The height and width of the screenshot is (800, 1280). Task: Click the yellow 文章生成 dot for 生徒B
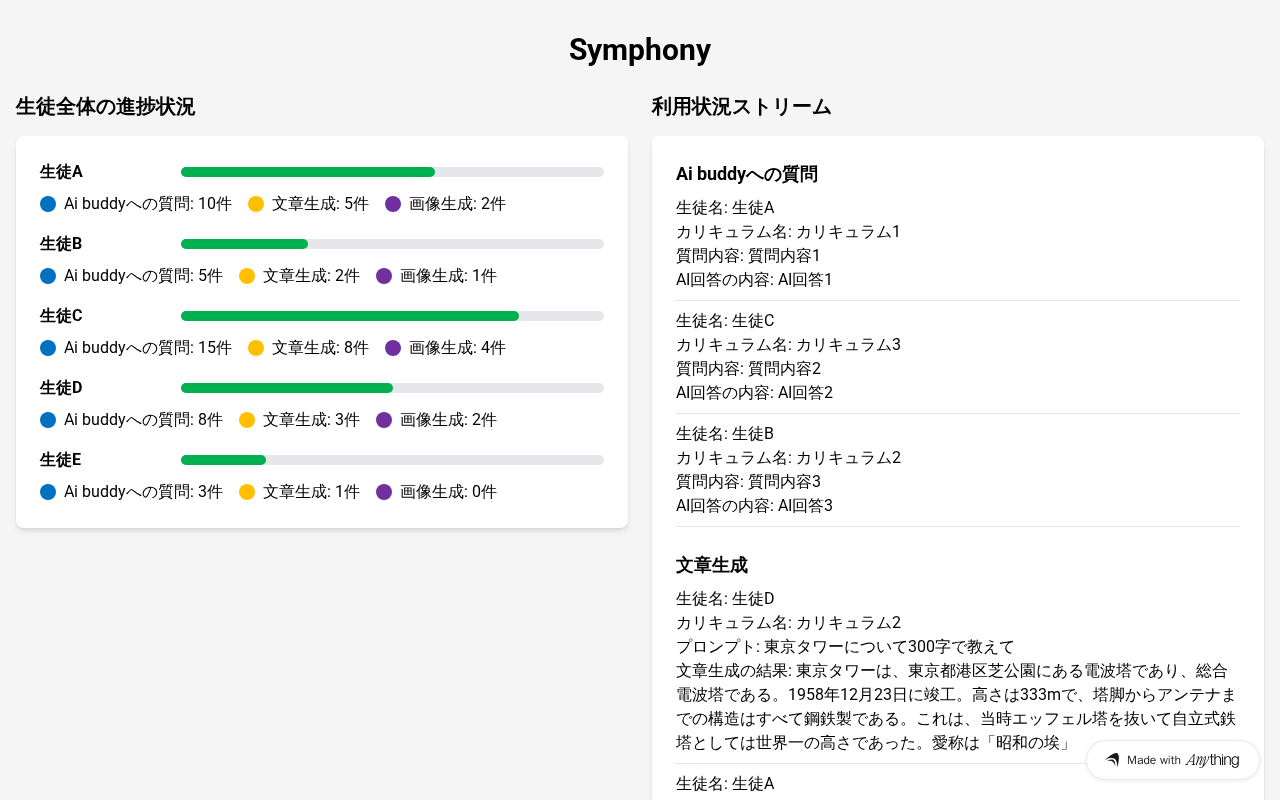(247, 276)
